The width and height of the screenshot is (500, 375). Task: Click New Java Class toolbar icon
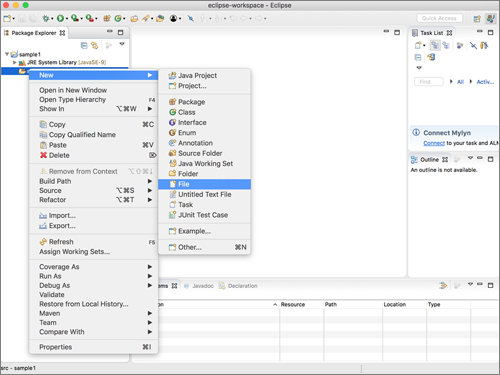coord(118,18)
